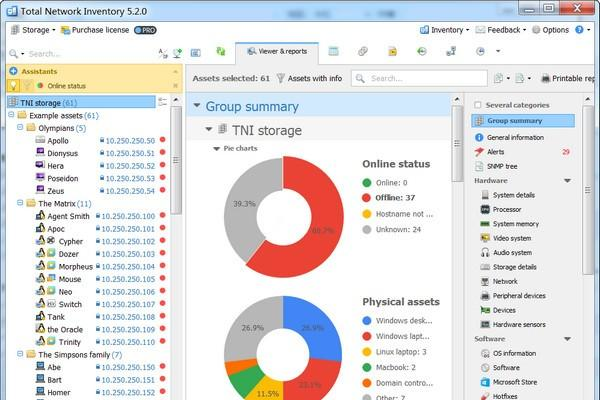Close the Online status assistant
600x400 pixels.
click(176, 86)
